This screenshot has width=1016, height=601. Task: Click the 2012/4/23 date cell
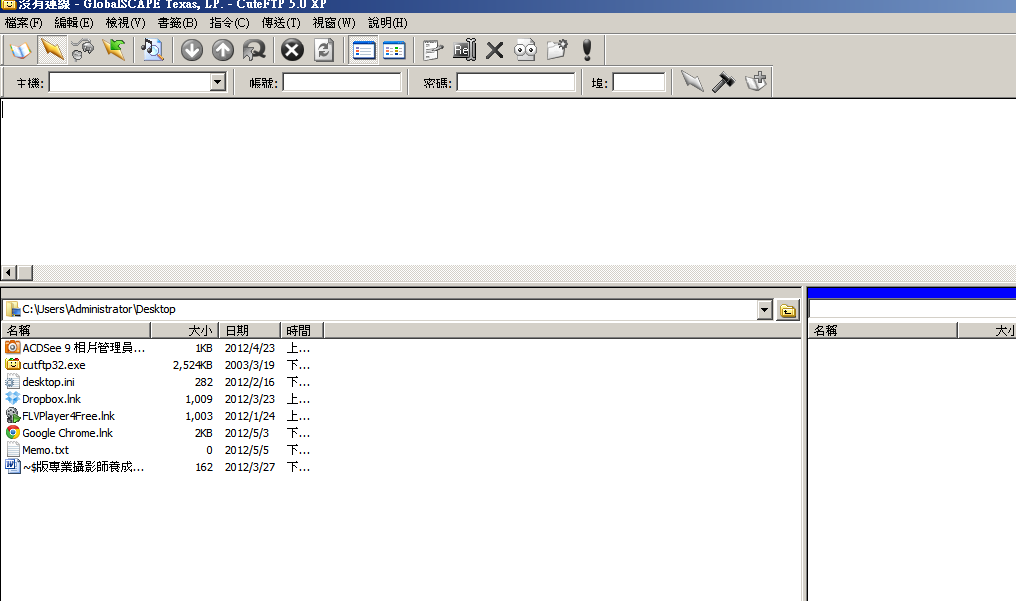tap(249, 348)
